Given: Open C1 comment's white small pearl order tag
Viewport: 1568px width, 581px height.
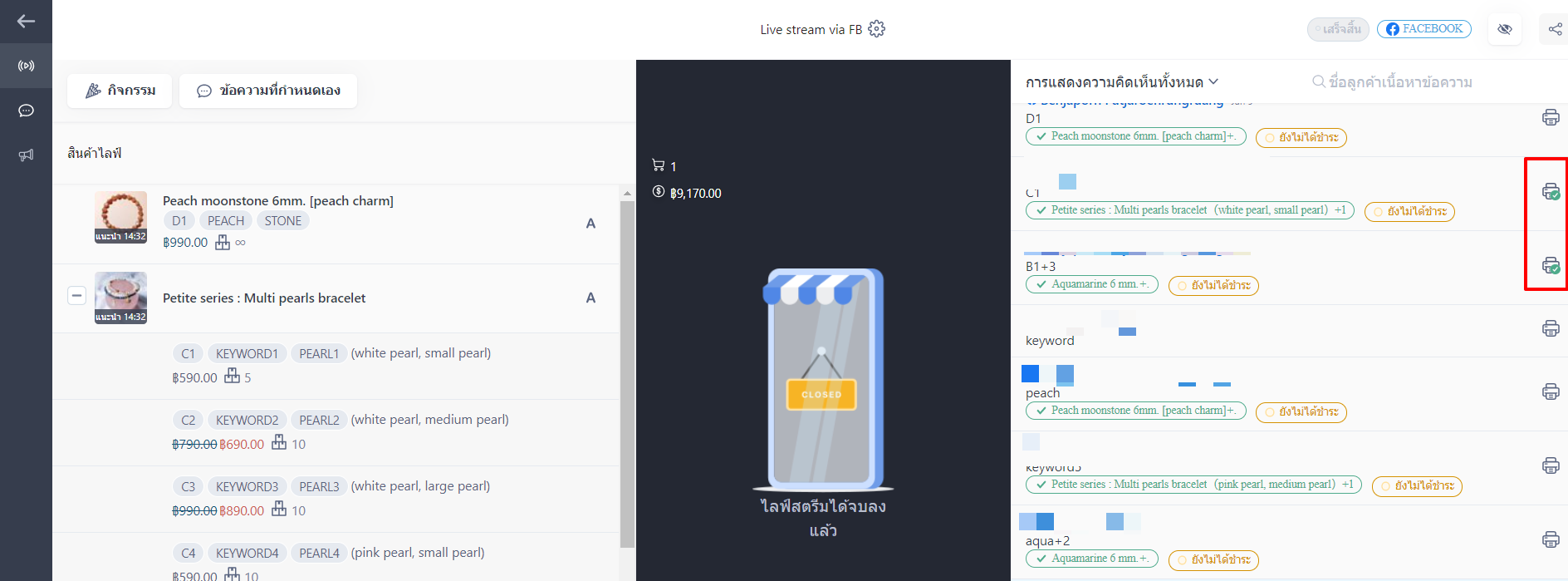Looking at the screenshot, I should click(1189, 210).
